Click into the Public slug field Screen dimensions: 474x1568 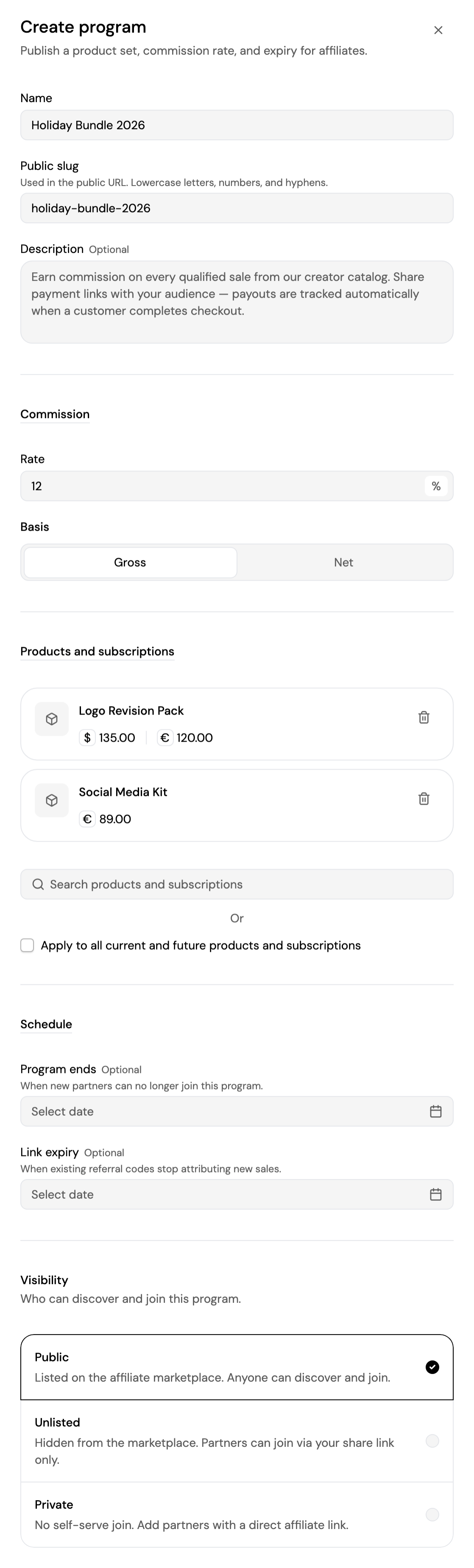tap(237, 208)
